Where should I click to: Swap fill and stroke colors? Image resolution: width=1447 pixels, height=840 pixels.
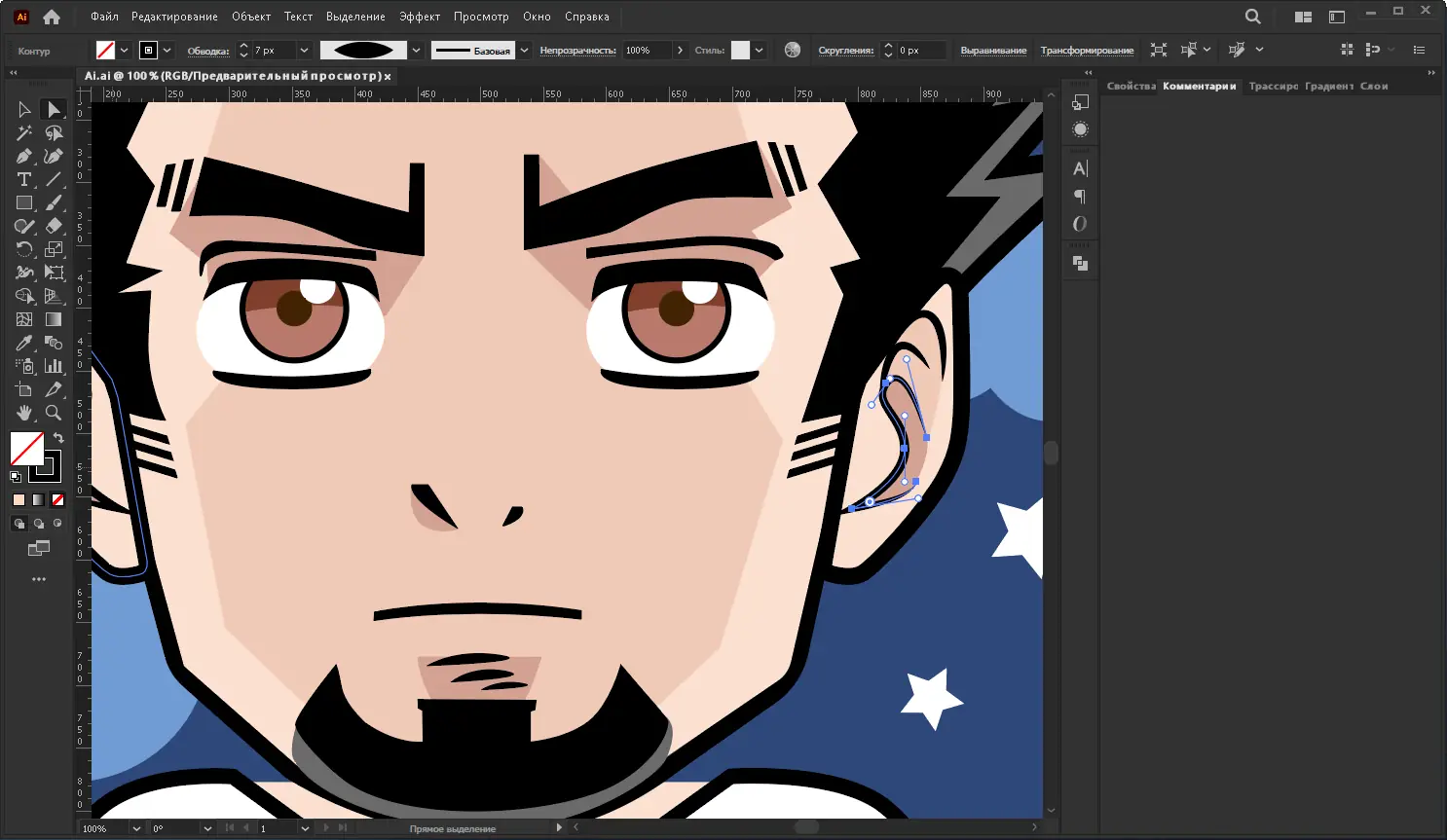click(x=58, y=438)
